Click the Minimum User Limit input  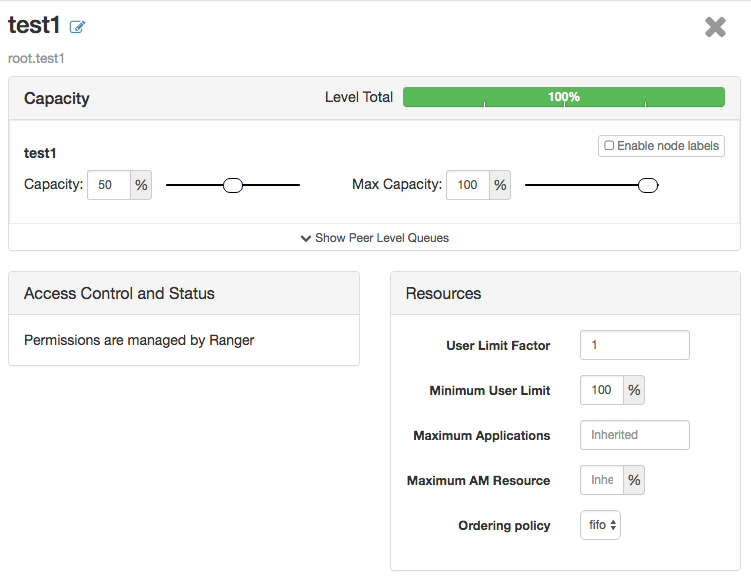[602, 390]
